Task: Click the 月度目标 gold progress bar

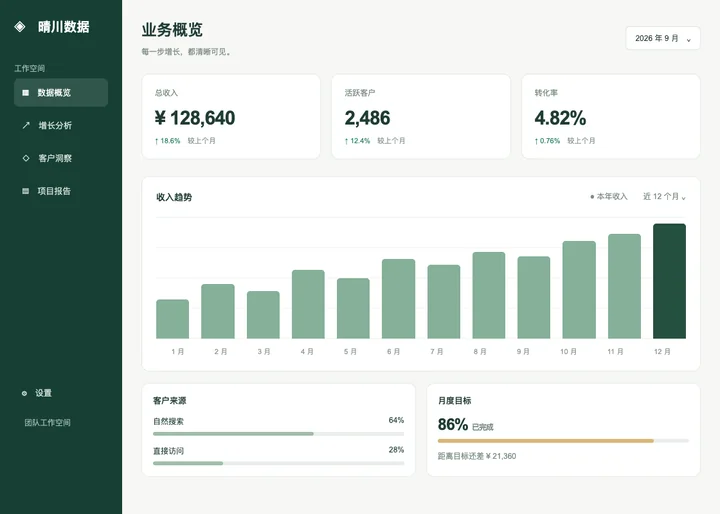Action: pyautogui.click(x=563, y=441)
